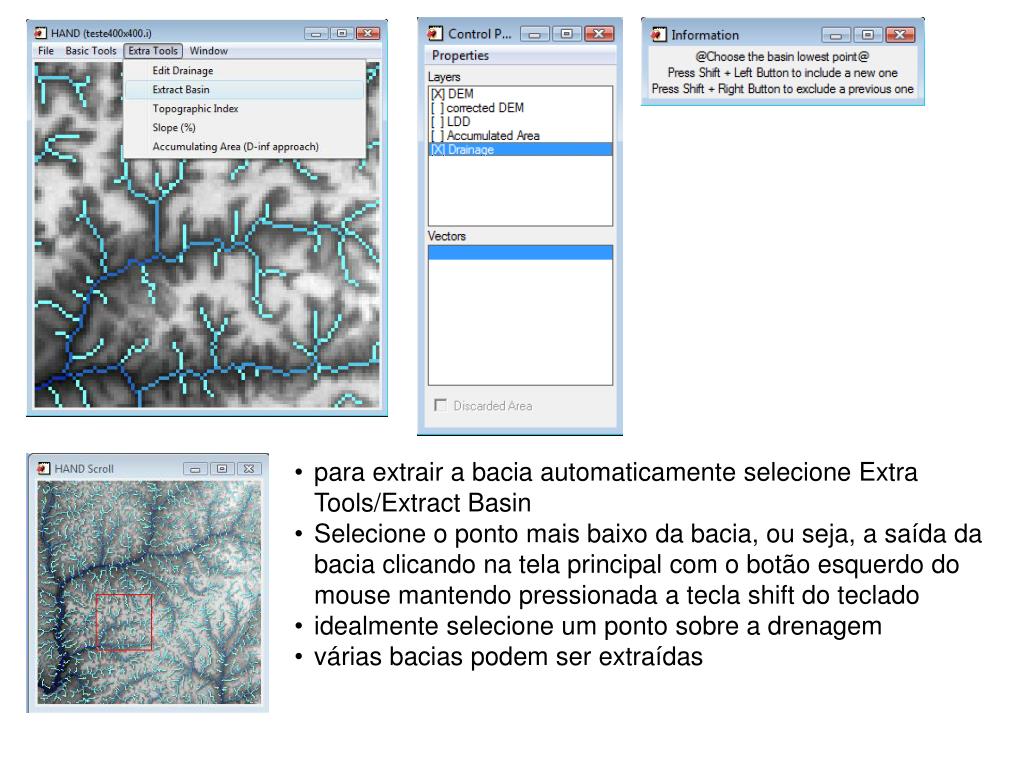Click the 'Choose the basin lowest point' text
This screenshot has width=1024, height=768.
tap(782, 57)
